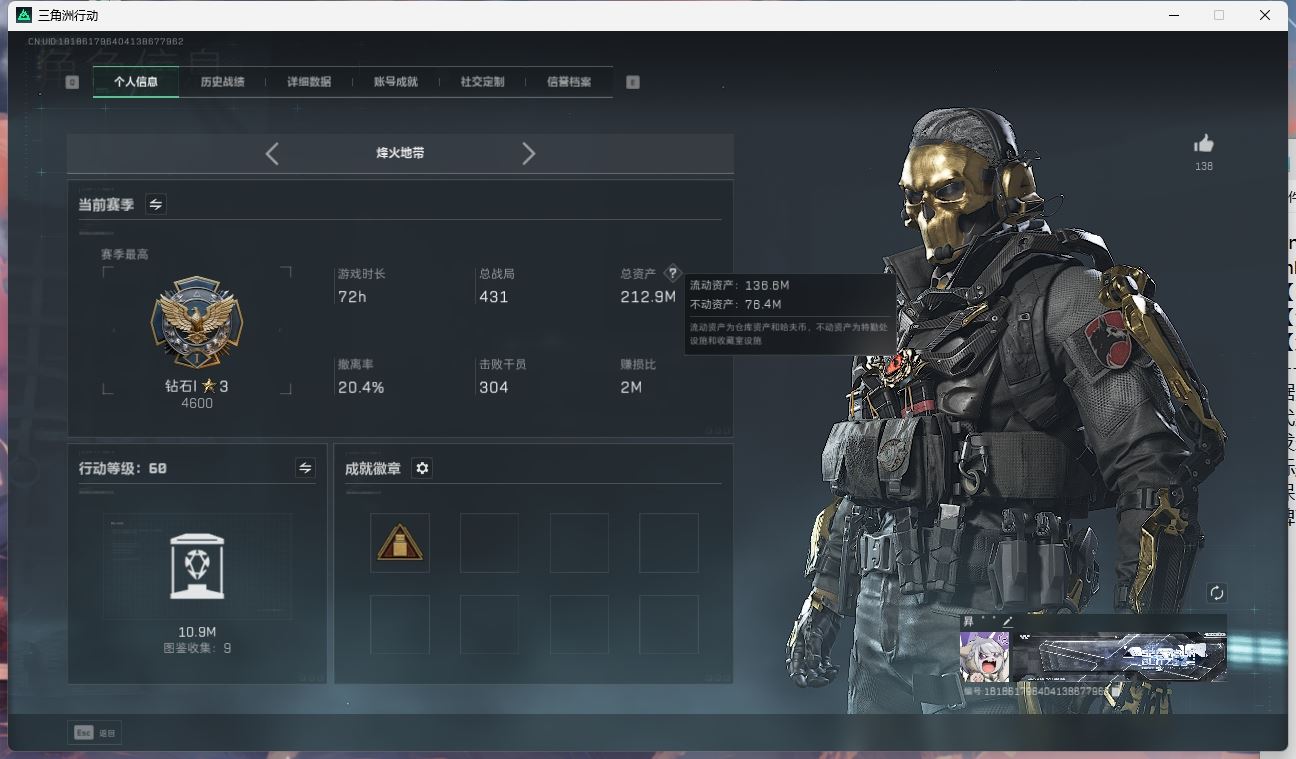
Task: Toggle the operation level (行动等级) swap button
Action: tap(305, 468)
